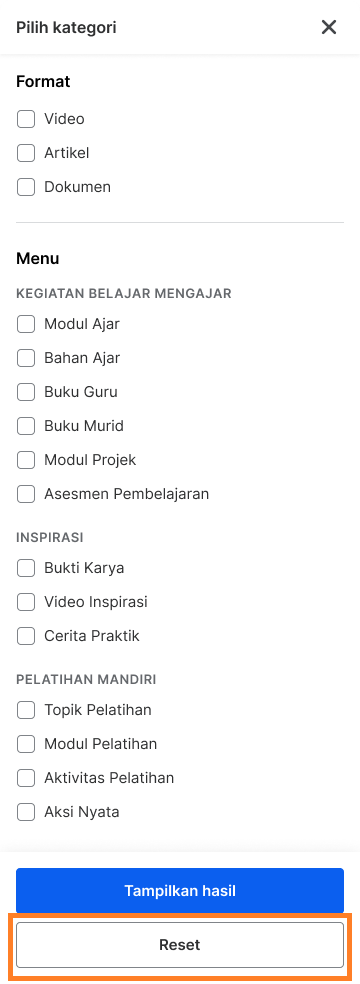Select the Bukti Karya checkbox
Viewport: 360px width, 984px height.
click(26, 568)
